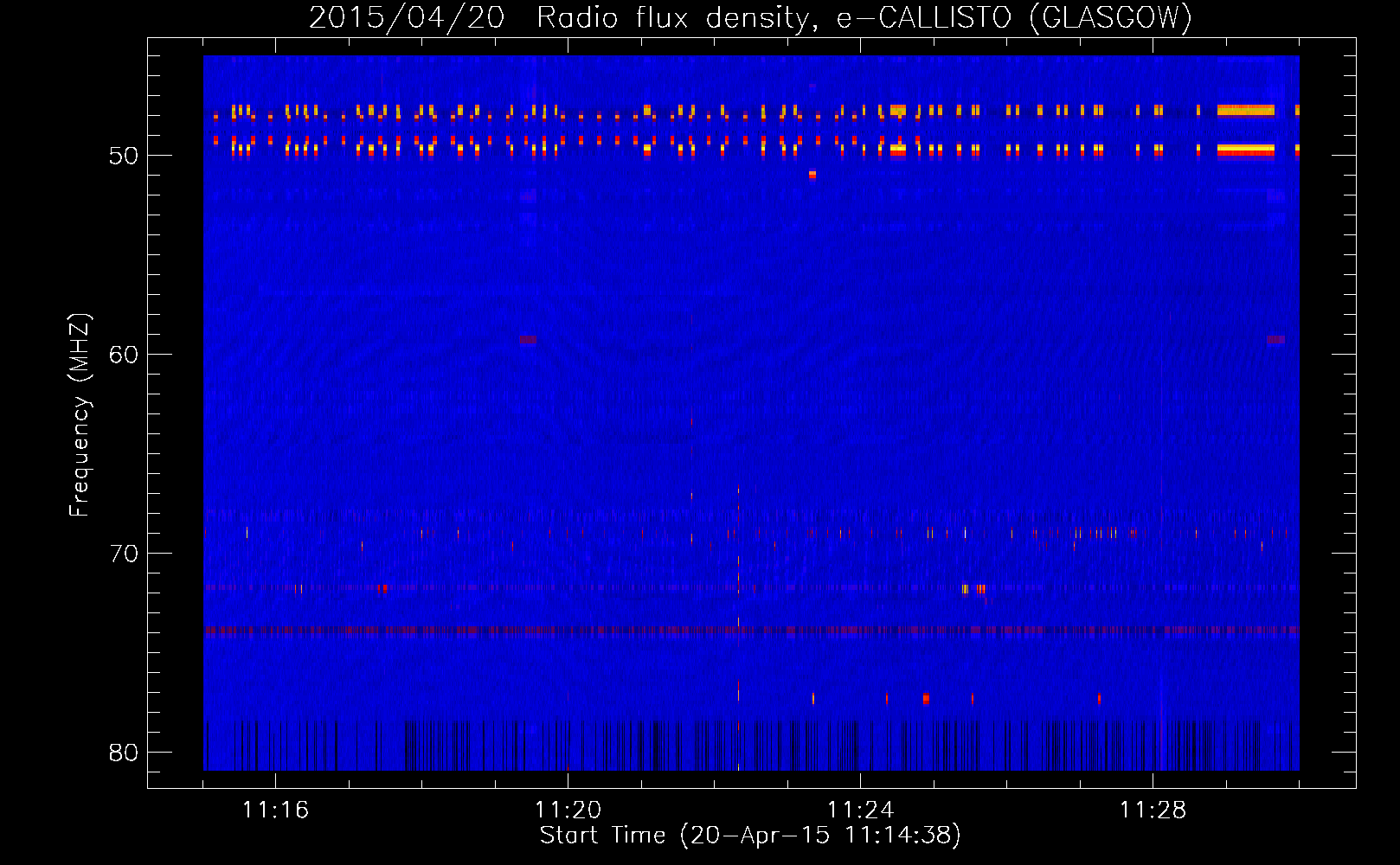Click the "Frequency (MHZ)" axis label
This screenshot has height=865, width=1400.
click(x=80, y=415)
